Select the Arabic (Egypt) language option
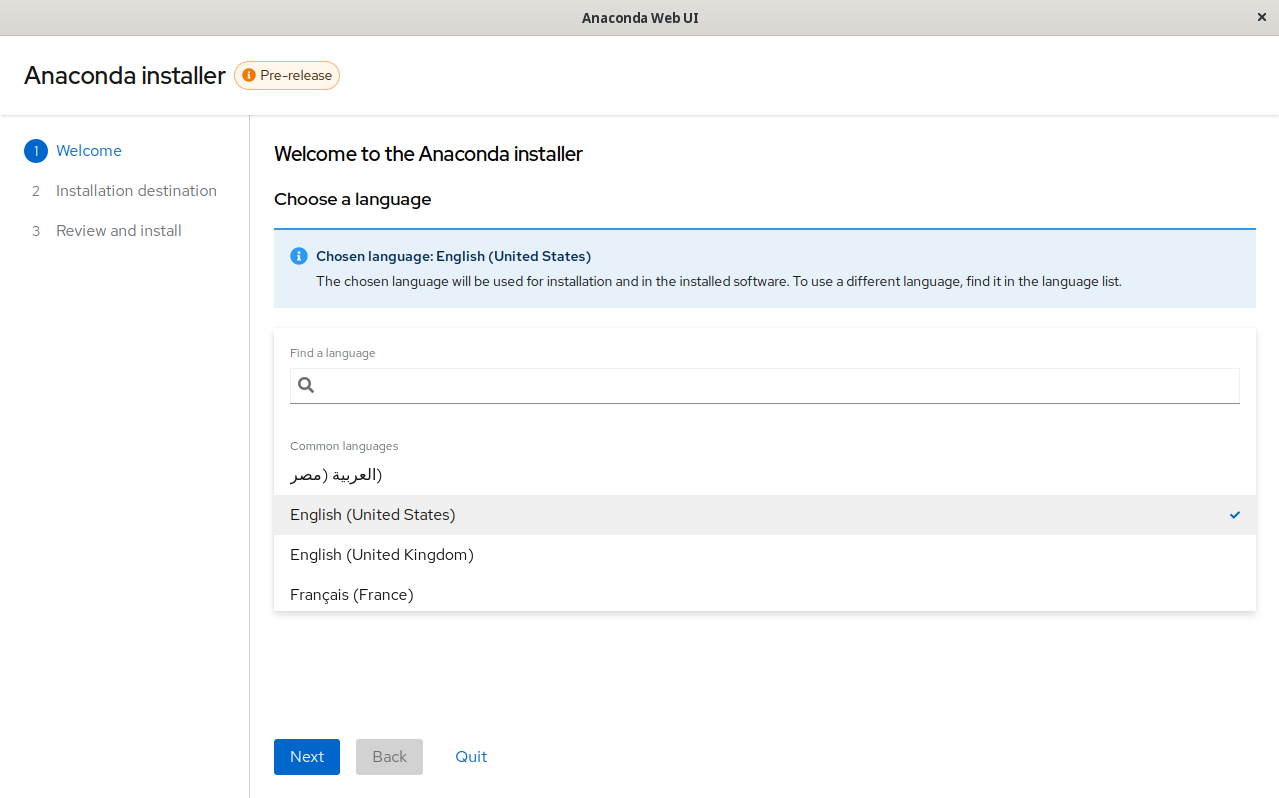This screenshot has height=798, width=1279. click(x=765, y=475)
